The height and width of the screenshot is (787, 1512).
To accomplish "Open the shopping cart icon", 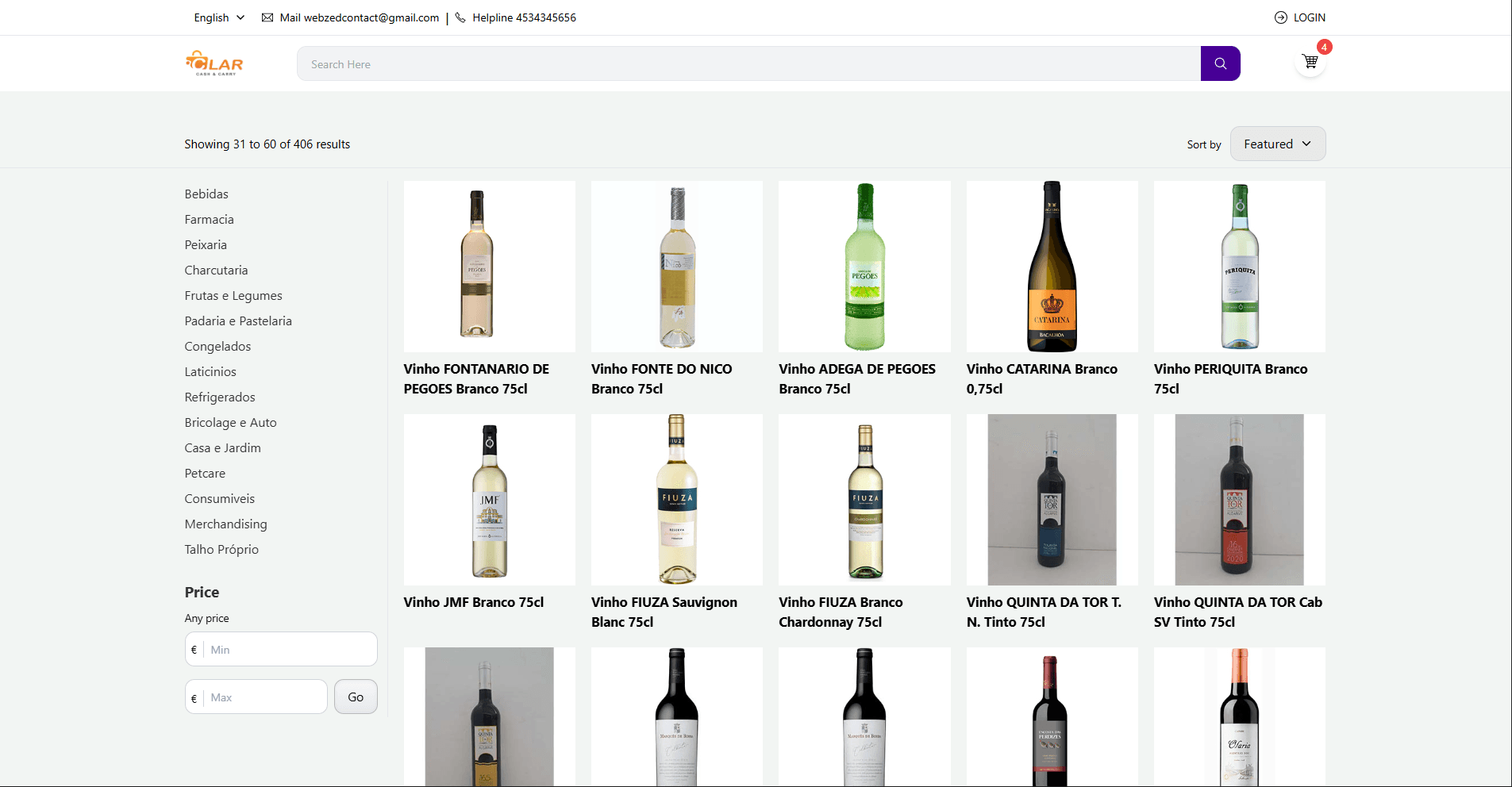I will tap(1310, 62).
